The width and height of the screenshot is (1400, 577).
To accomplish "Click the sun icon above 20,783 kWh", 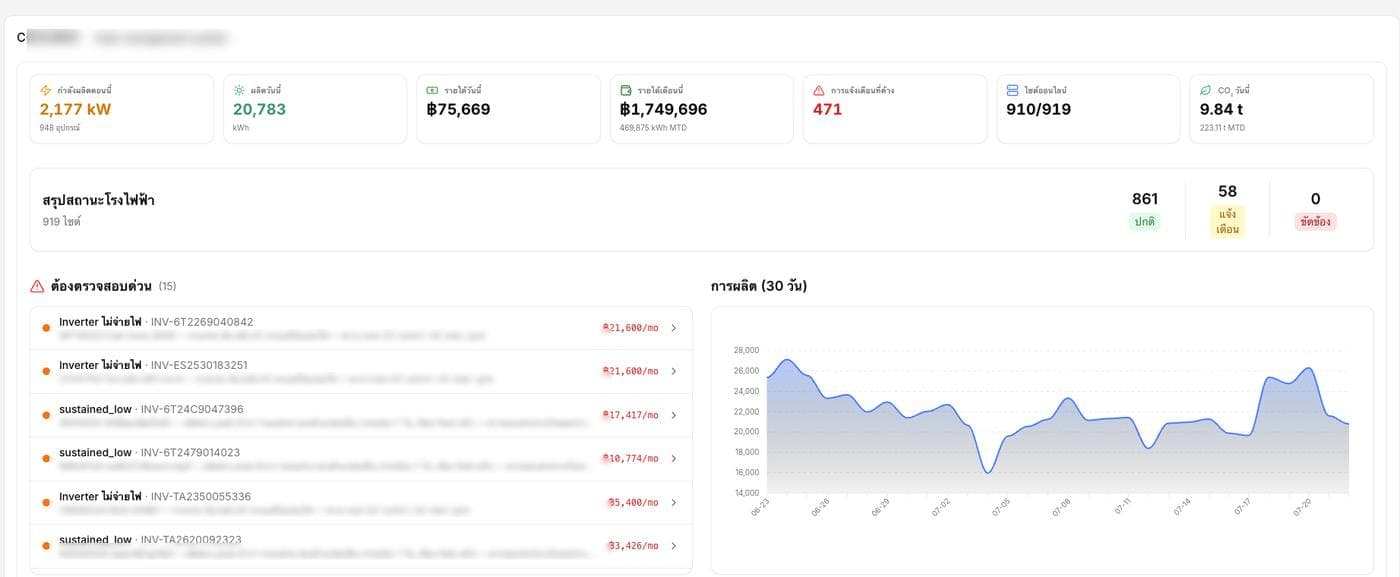I will 239,90.
